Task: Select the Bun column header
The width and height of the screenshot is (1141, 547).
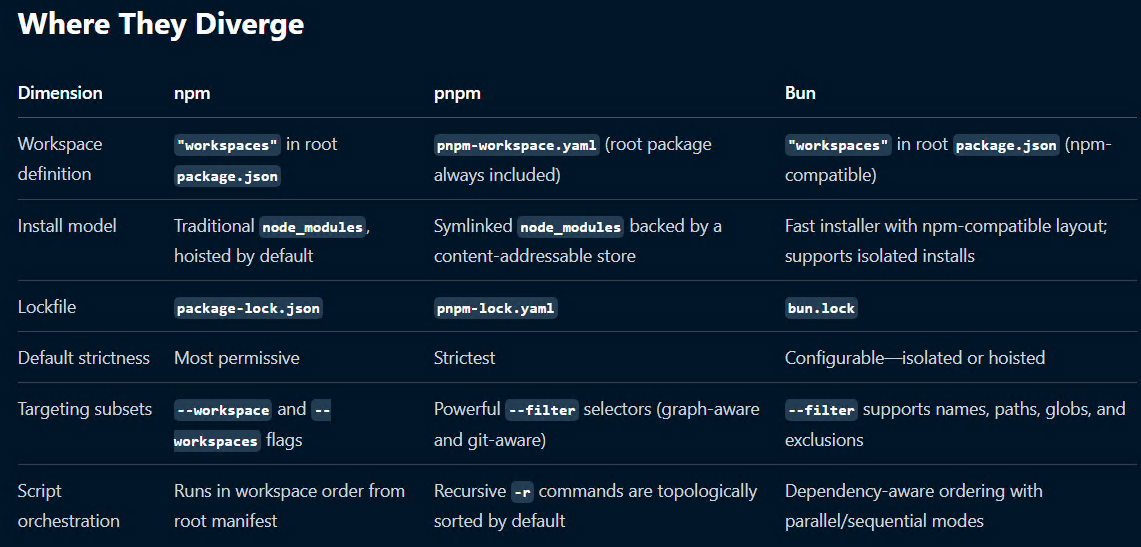Action: [800, 93]
